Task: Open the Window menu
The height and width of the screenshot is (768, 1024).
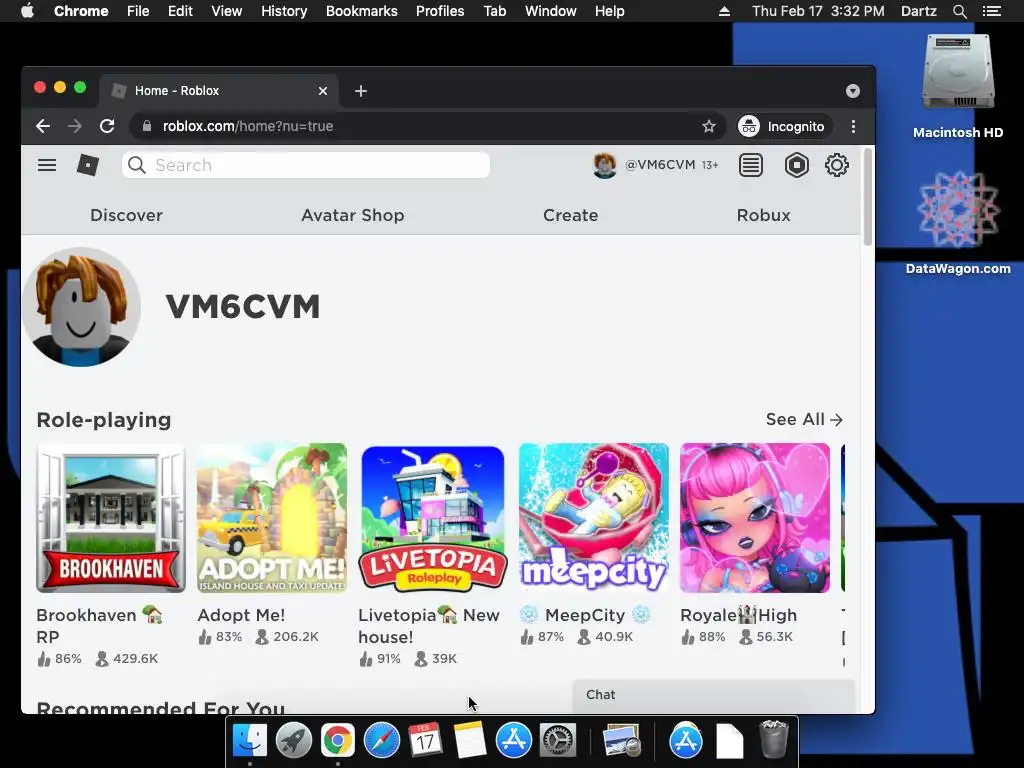Action: click(x=551, y=11)
